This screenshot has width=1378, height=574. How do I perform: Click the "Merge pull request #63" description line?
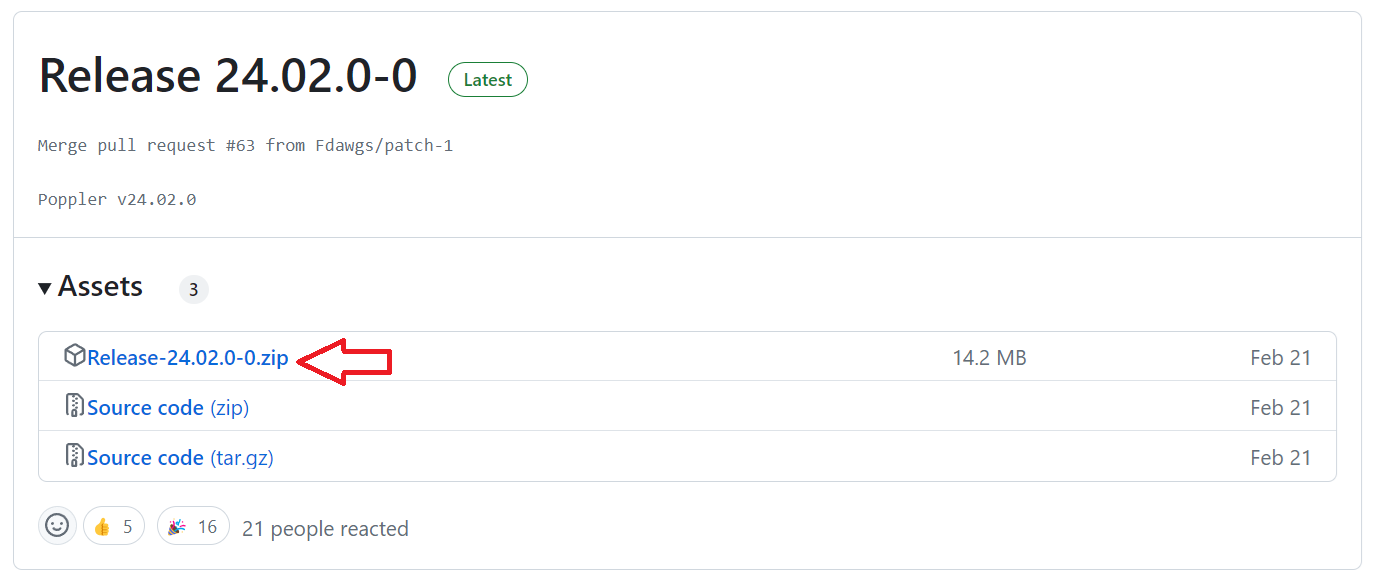click(245, 146)
